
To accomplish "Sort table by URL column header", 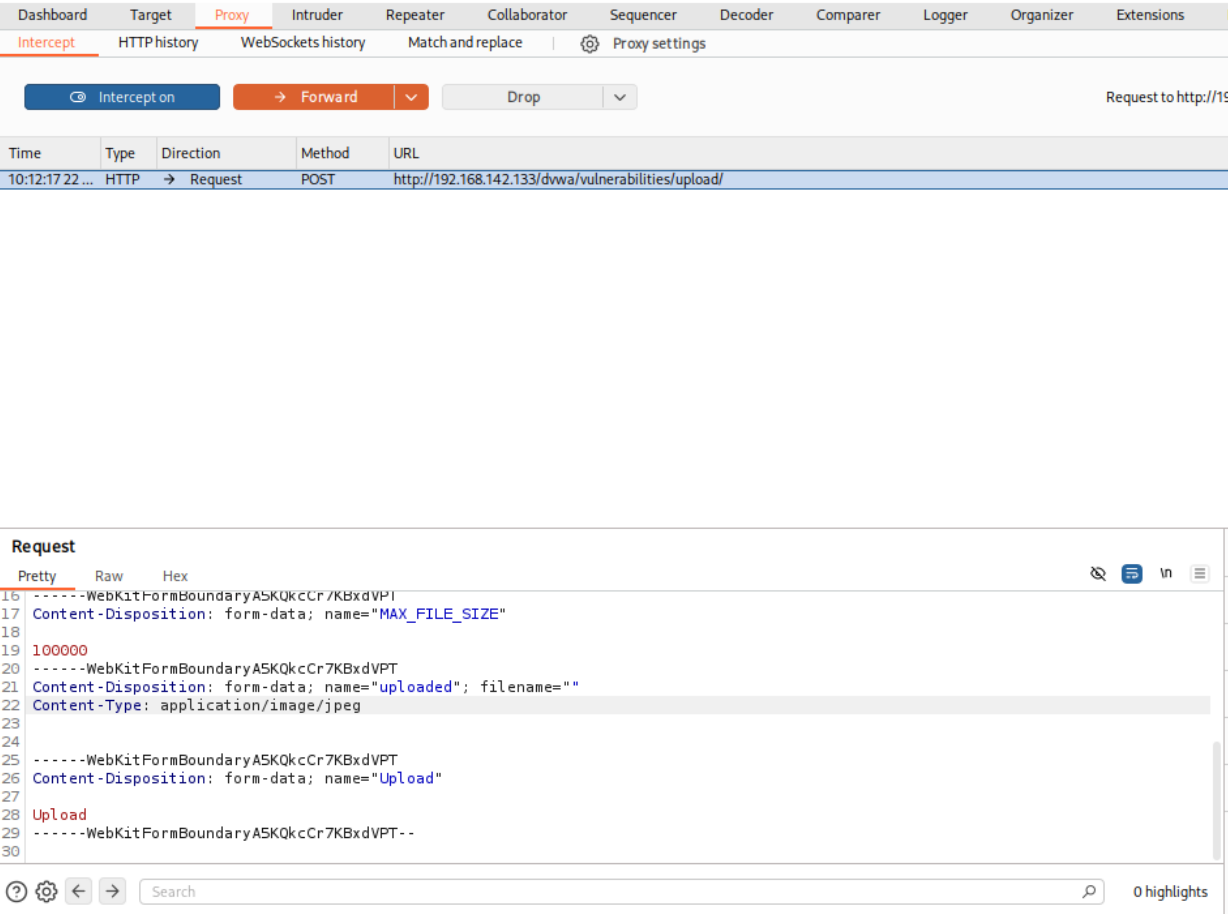I will [x=808, y=153].
